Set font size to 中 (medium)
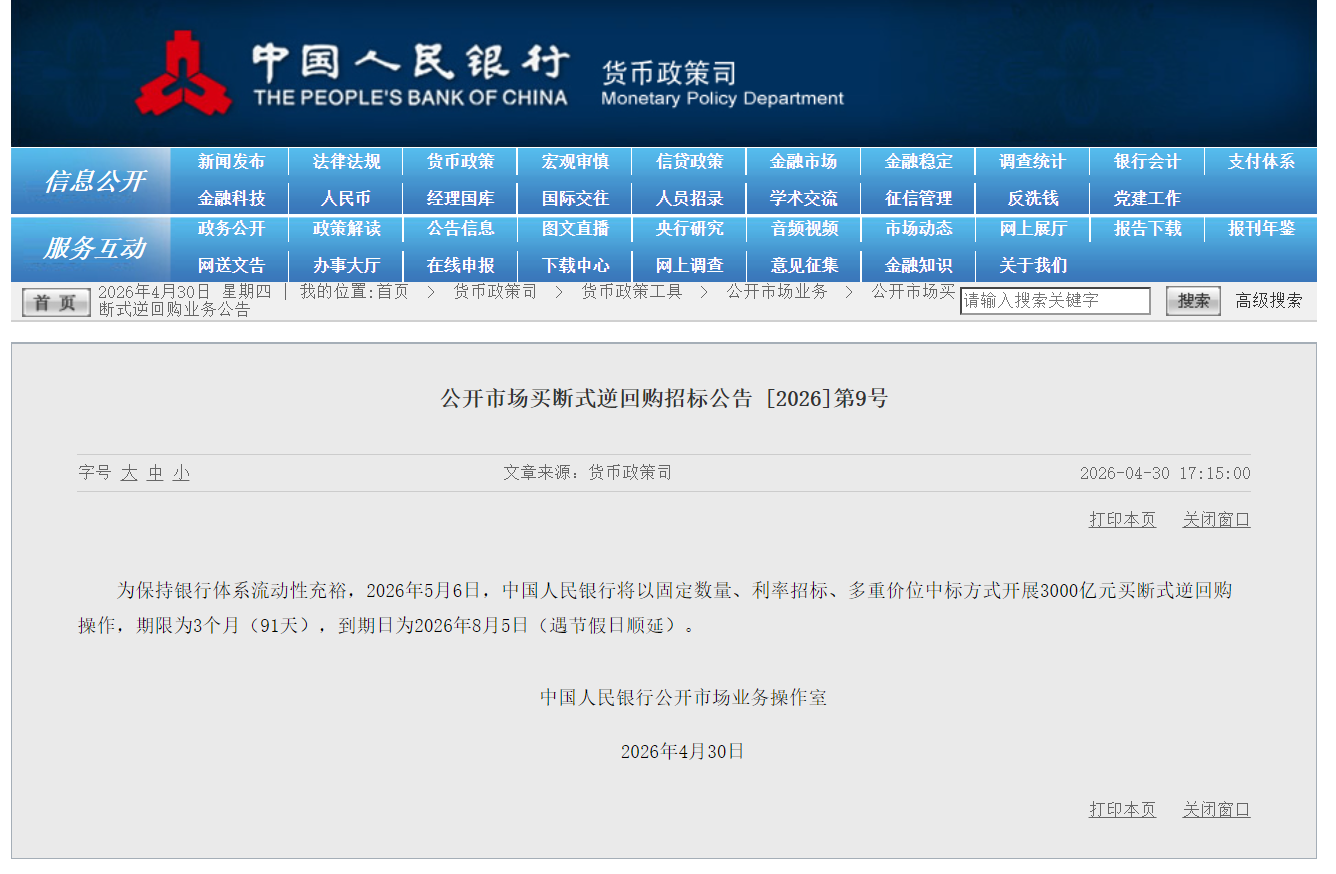1336x874 pixels. point(155,473)
